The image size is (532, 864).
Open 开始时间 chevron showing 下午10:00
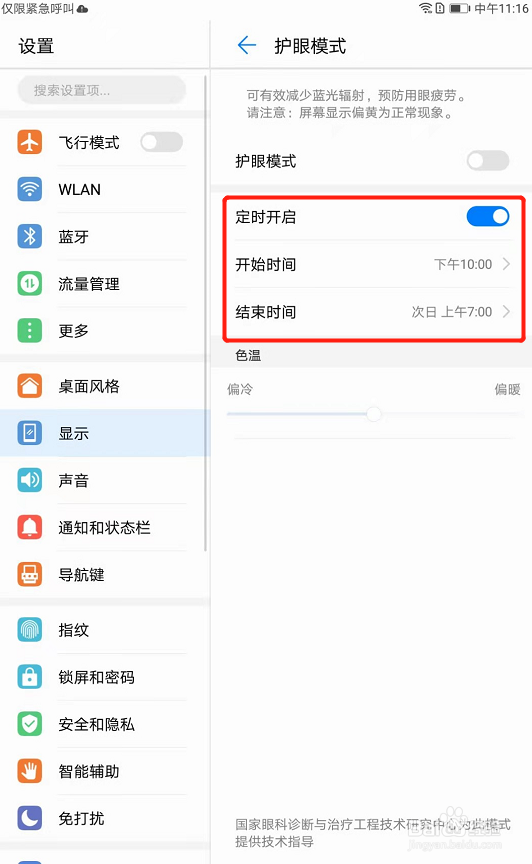point(506,264)
